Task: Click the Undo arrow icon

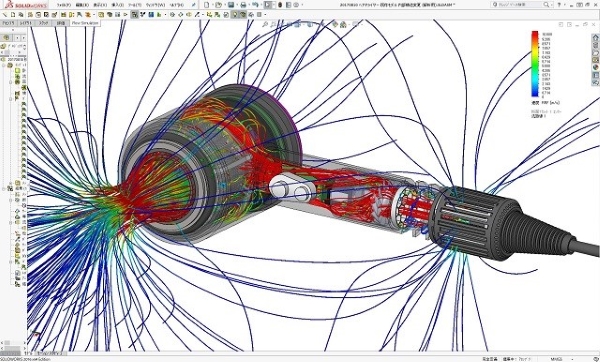Action: [x=255, y=5]
